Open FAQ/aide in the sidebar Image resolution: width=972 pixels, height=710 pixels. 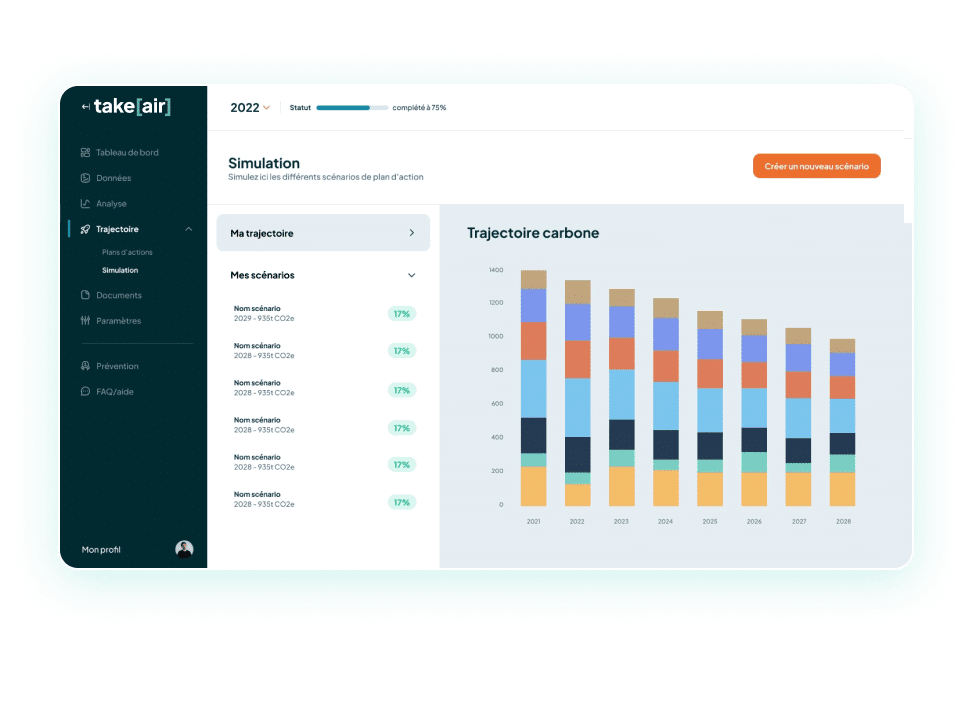pyautogui.click(x=115, y=391)
